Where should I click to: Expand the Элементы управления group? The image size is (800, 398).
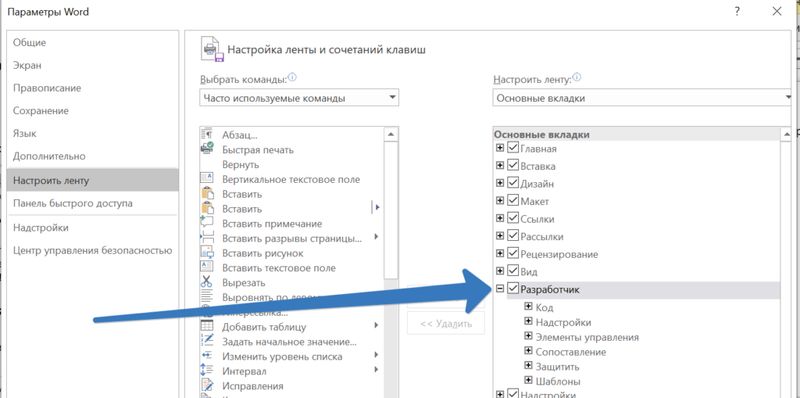point(529,337)
